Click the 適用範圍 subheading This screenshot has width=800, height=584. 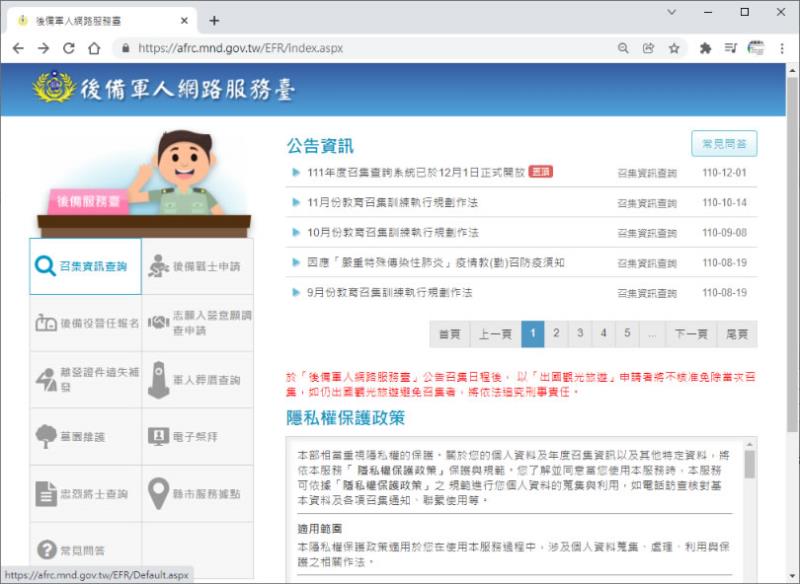point(320,529)
